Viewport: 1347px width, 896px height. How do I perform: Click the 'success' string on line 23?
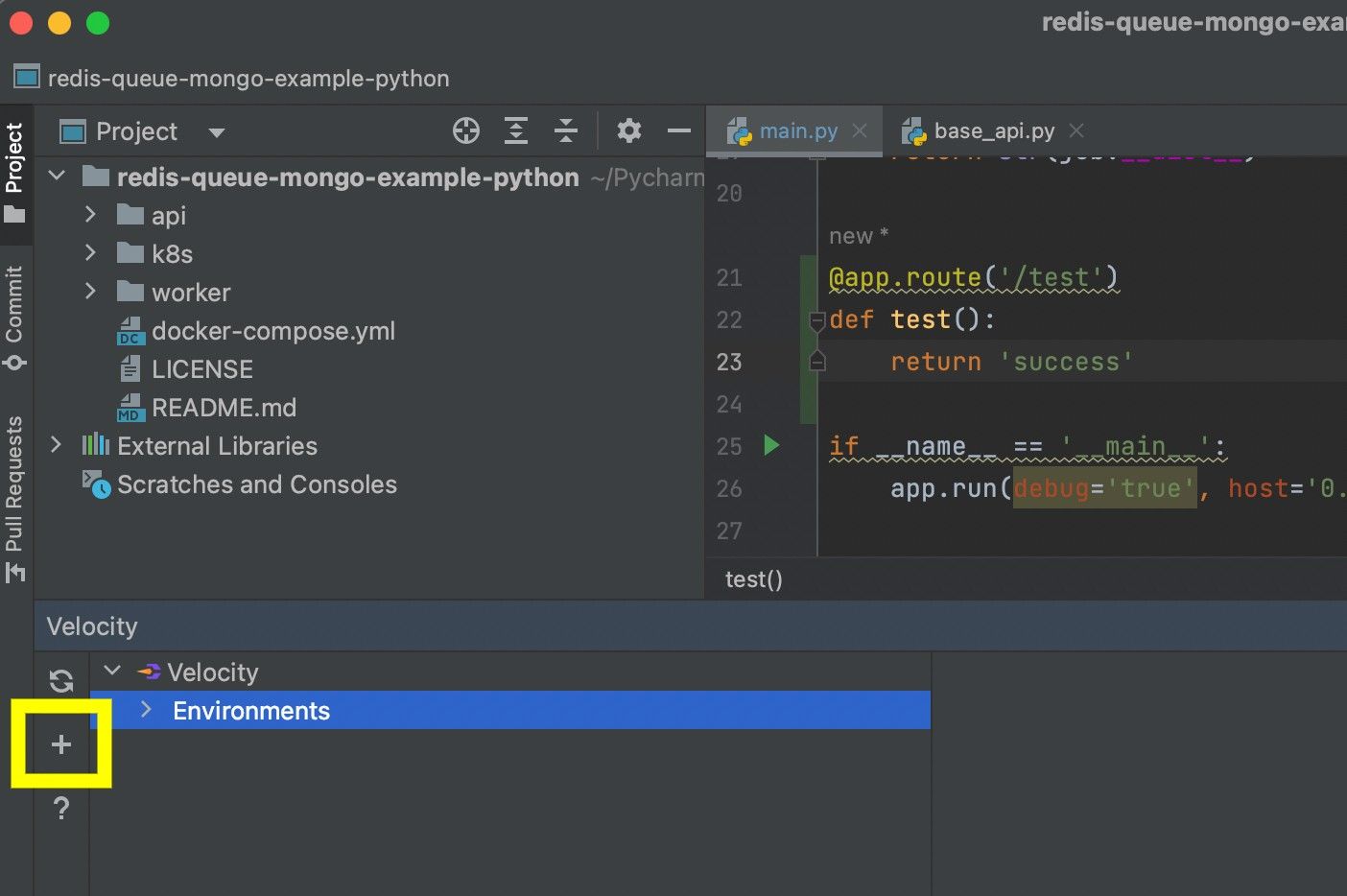tap(1066, 362)
